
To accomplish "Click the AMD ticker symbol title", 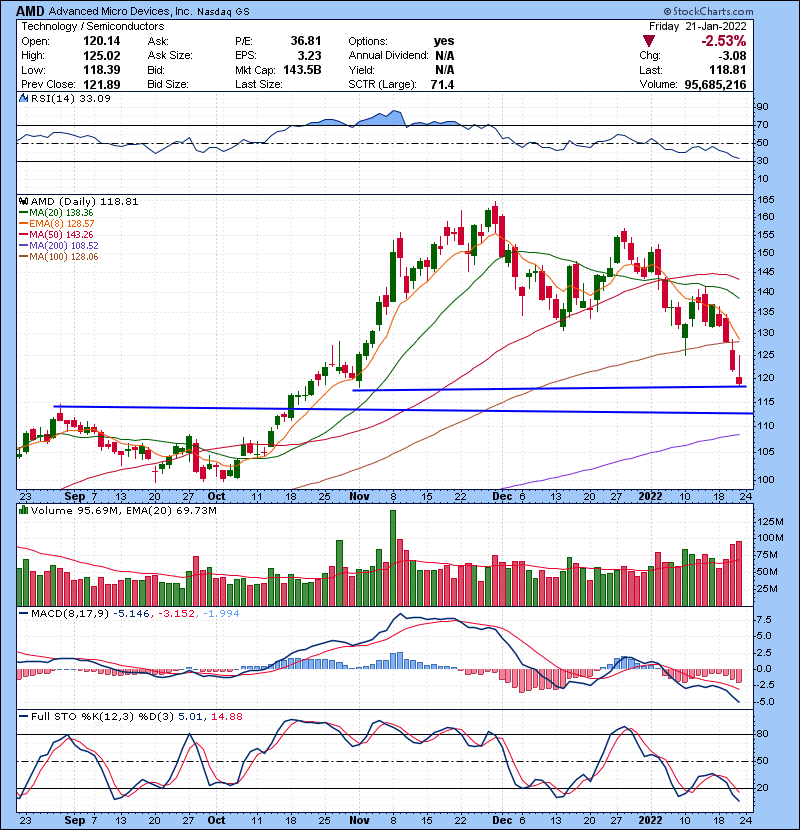I will click(30, 11).
